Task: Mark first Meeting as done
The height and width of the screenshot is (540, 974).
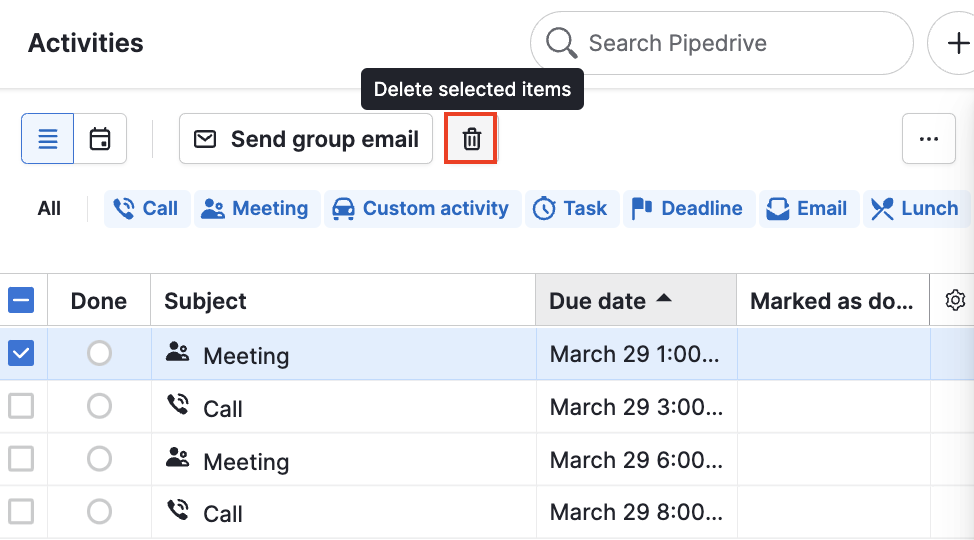Action: tap(99, 353)
